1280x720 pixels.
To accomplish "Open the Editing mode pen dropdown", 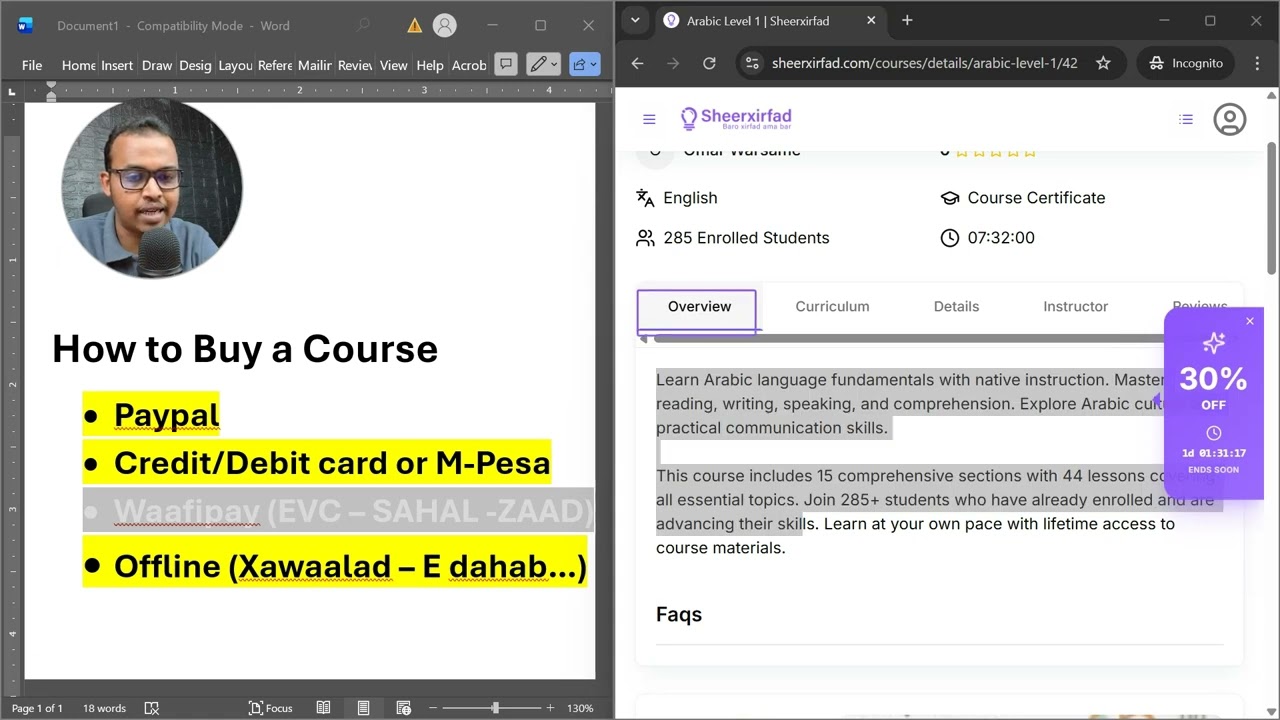I will [545, 65].
